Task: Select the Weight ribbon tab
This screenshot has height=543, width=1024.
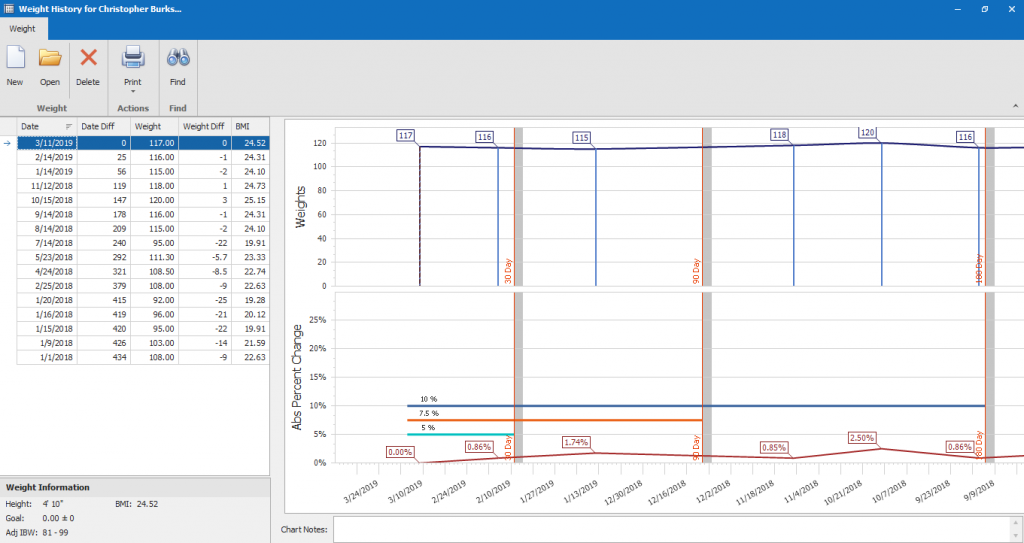Action: pos(23,29)
